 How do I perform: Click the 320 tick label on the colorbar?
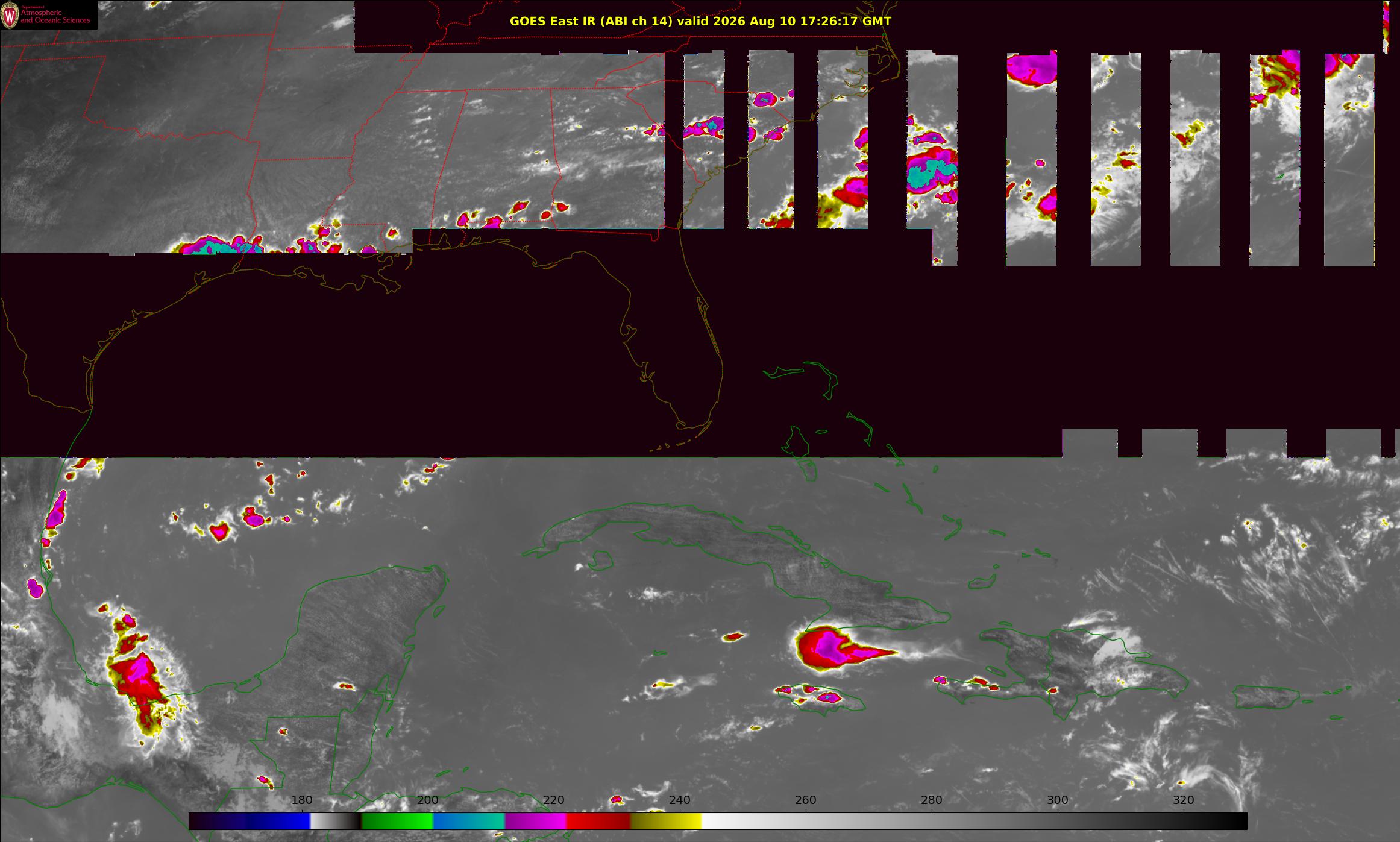pos(1184,800)
